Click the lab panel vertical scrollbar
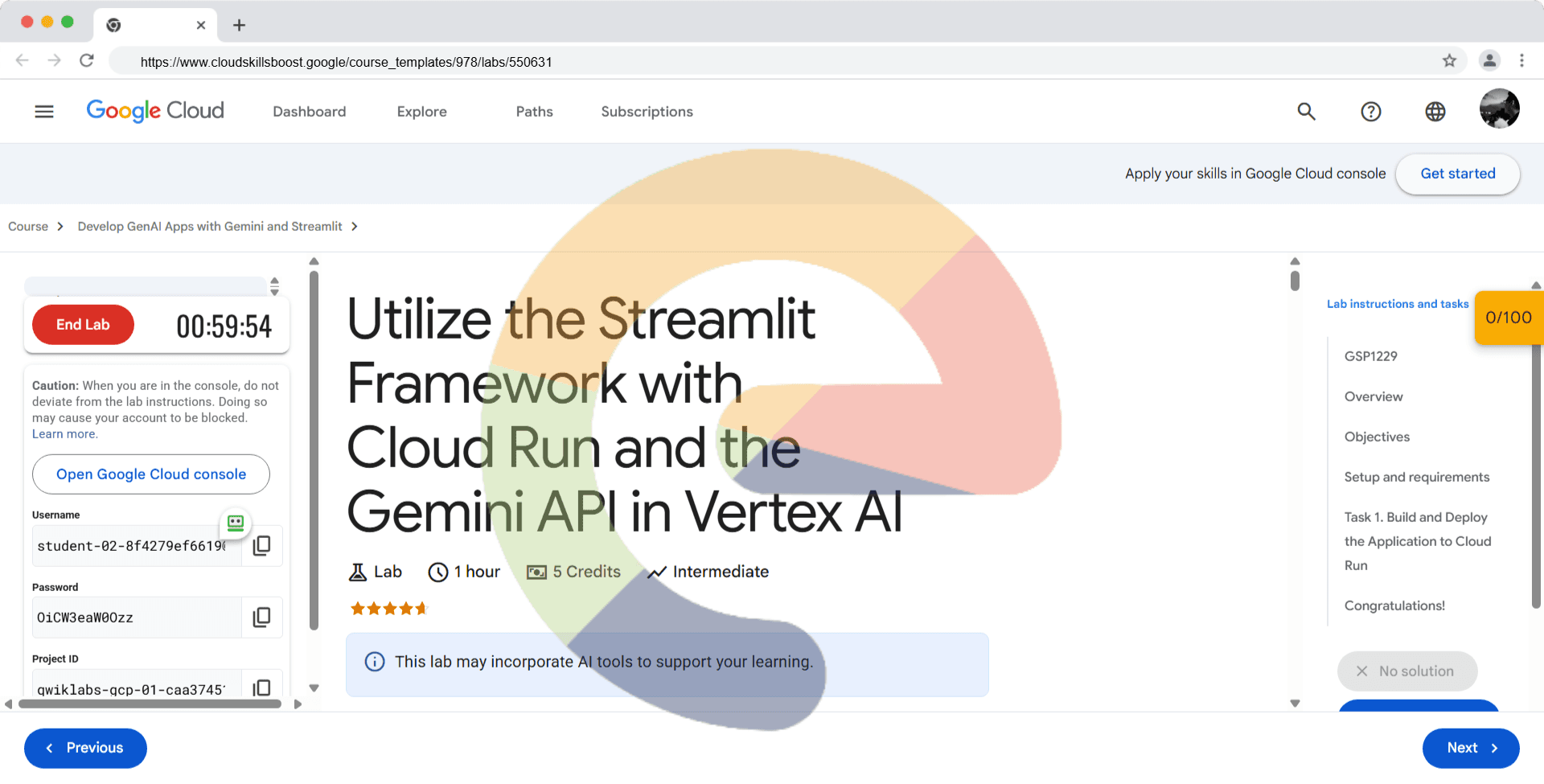 click(x=314, y=450)
